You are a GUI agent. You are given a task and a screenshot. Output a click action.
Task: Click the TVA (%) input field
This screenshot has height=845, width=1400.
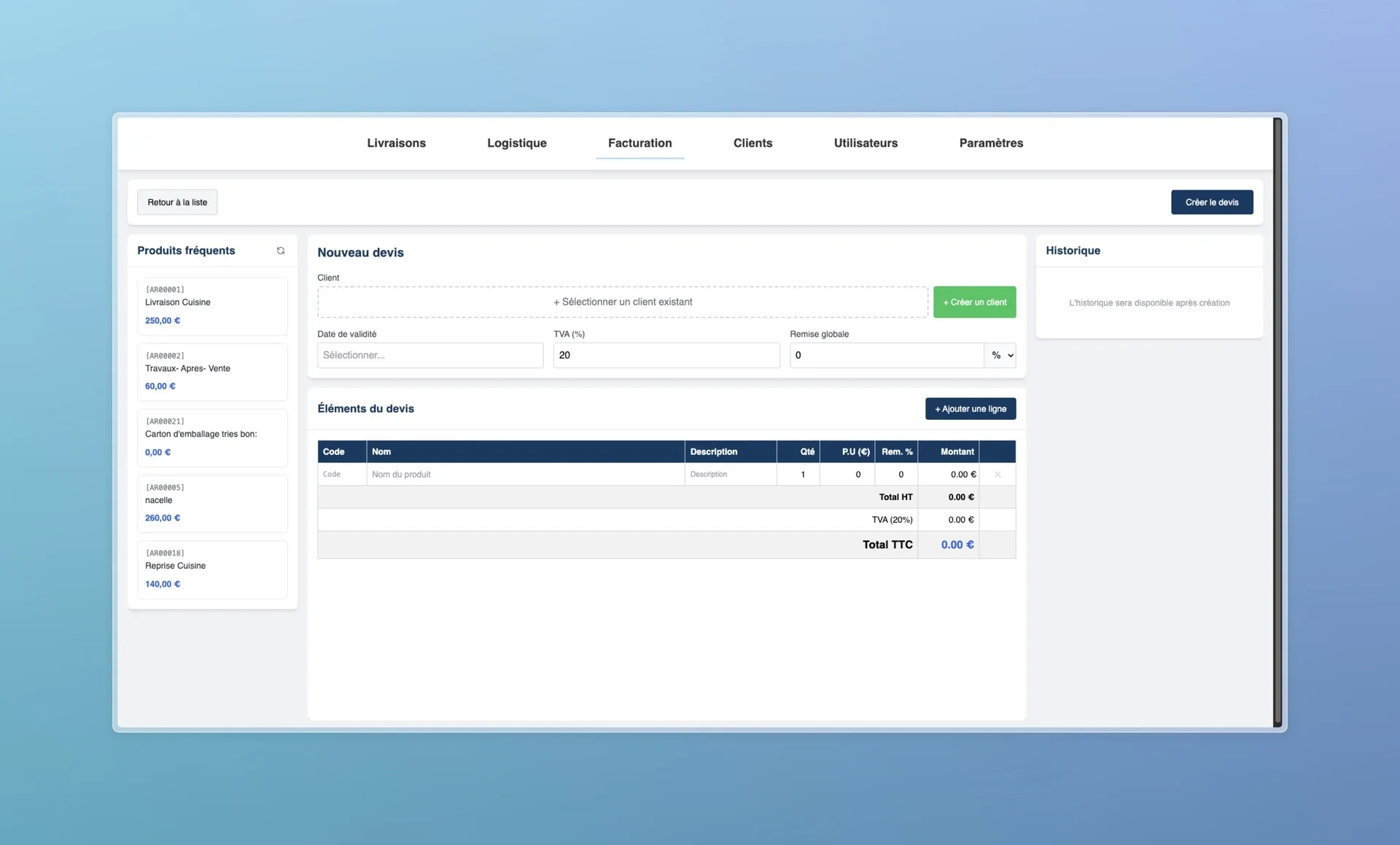[x=666, y=355]
